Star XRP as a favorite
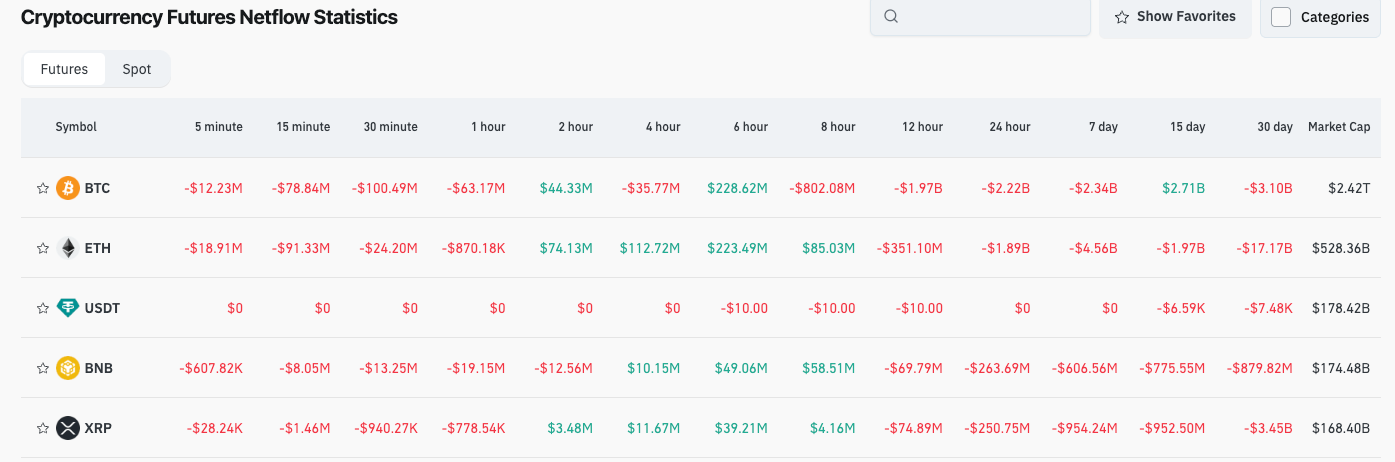Screen dimensions: 1395x462 42,428
